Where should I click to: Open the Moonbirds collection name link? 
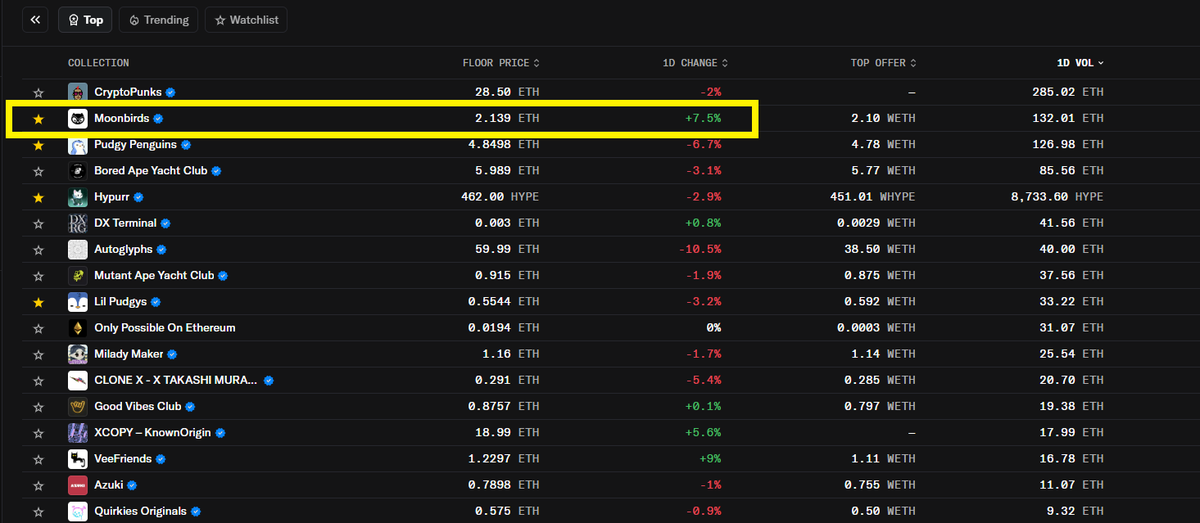[121, 119]
